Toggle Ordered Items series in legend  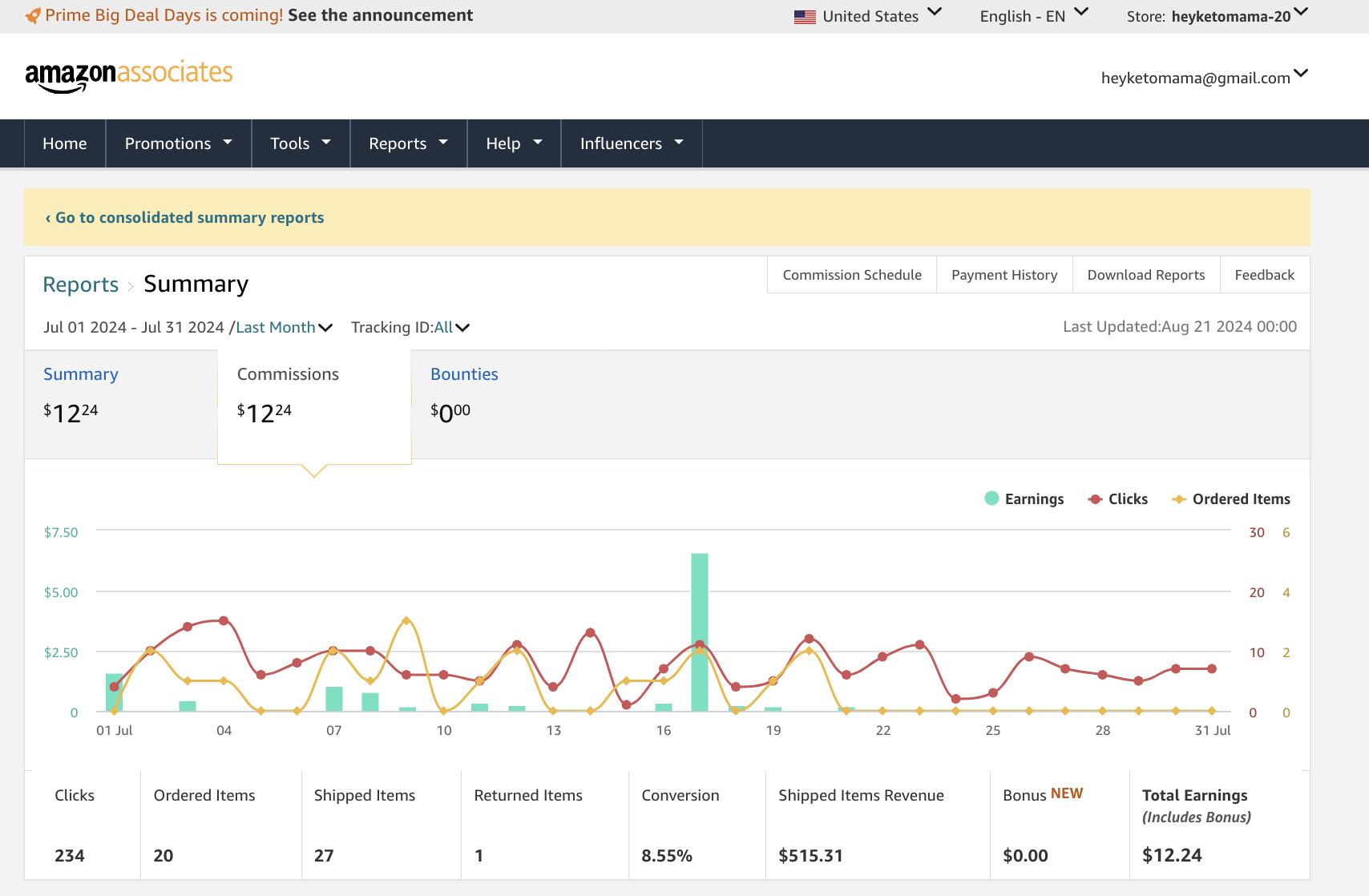[1231, 498]
